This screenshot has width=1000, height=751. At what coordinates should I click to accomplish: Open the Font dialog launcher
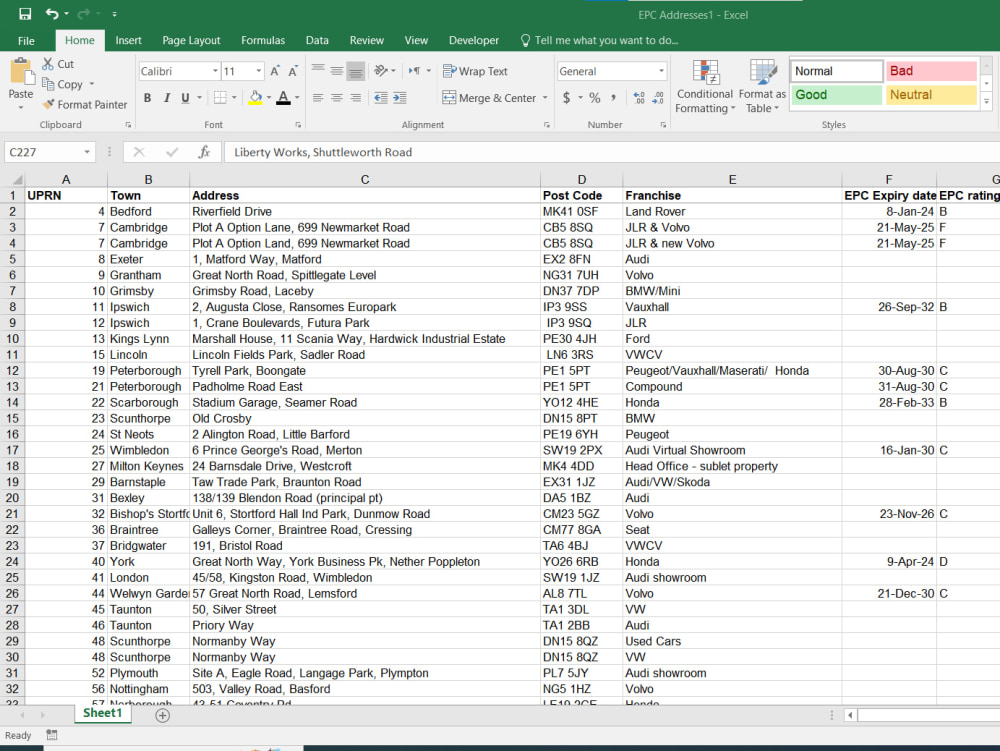[298, 125]
